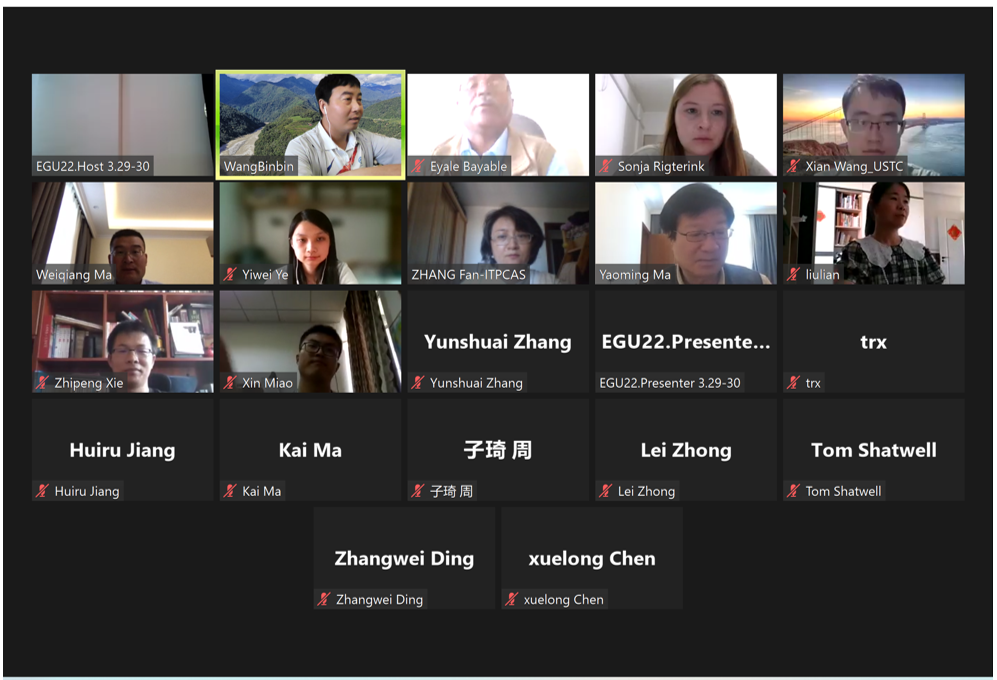The image size is (997, 680).
Task: Click the Yunshuai Zhang participant tile
Action: point(498,342)
